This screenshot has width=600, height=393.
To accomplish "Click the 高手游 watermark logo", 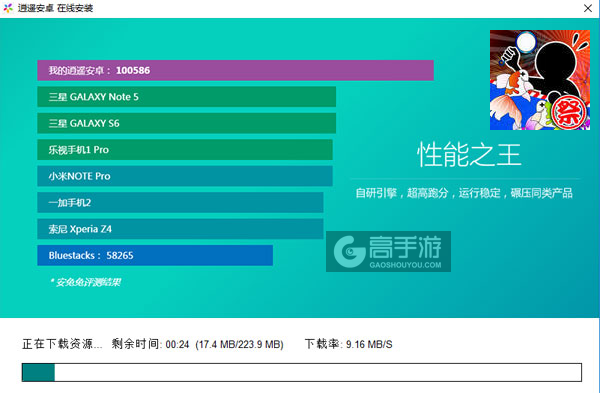I will (x=388, y=251).
